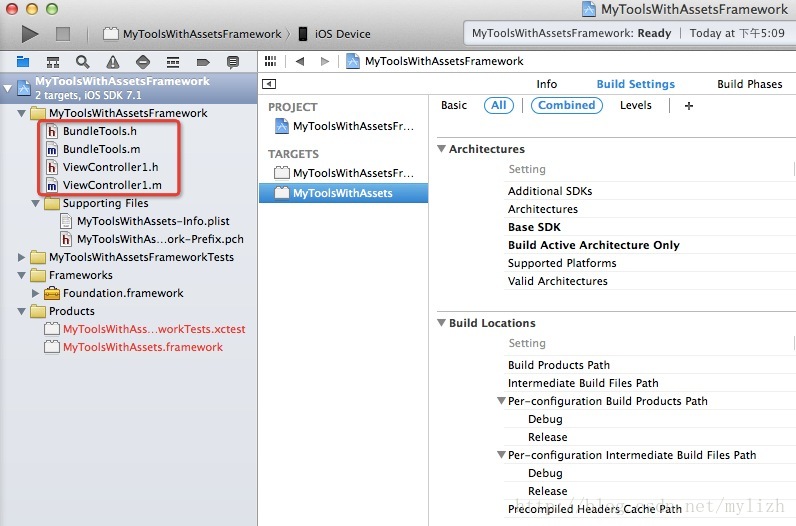Expand Foundation.framework
The width and height of the screenshot is (796, 526).
35,293
